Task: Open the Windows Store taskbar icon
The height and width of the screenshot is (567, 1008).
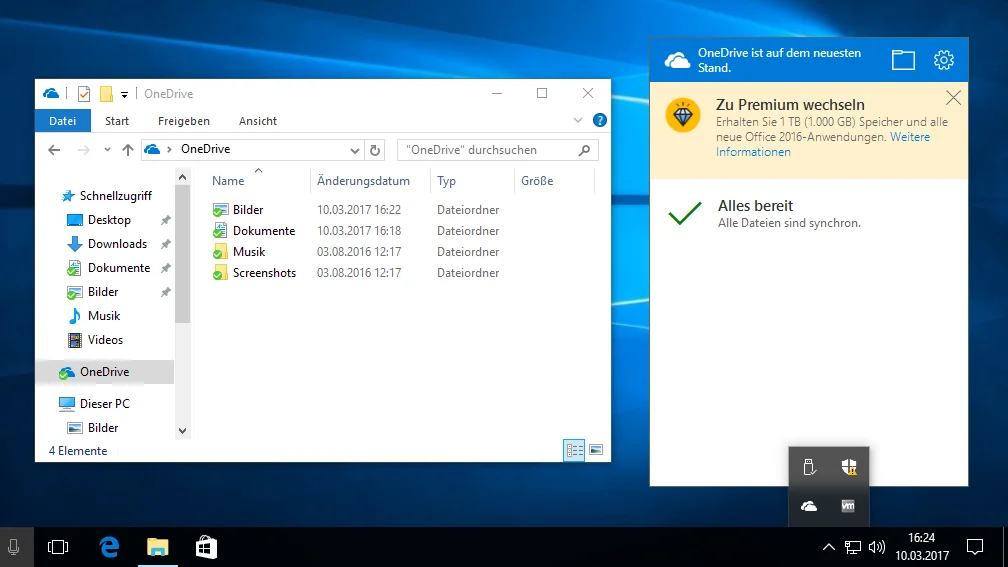Action: [x=206, y=547]
